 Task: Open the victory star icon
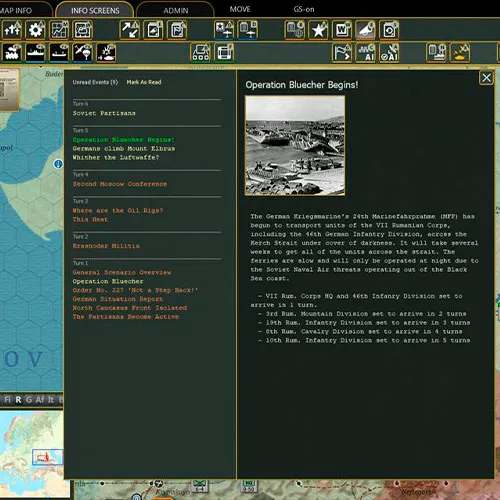[x=318, y=30]
